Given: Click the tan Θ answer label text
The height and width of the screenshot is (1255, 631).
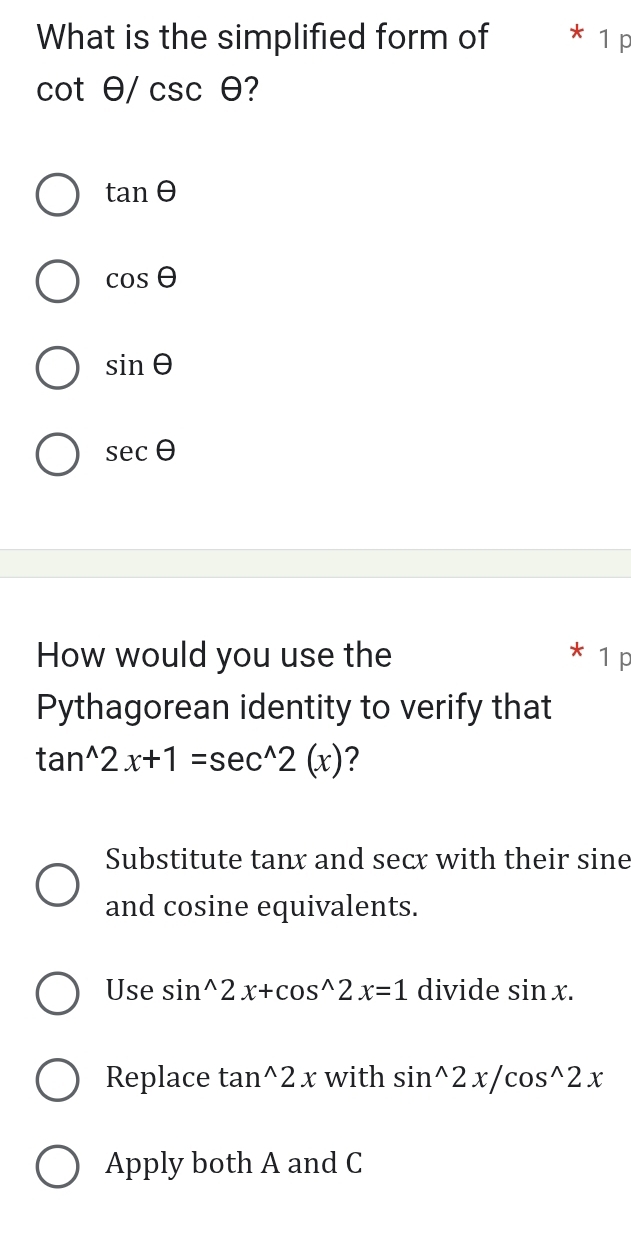Looking at the screenshot, I should pos(140,193).
